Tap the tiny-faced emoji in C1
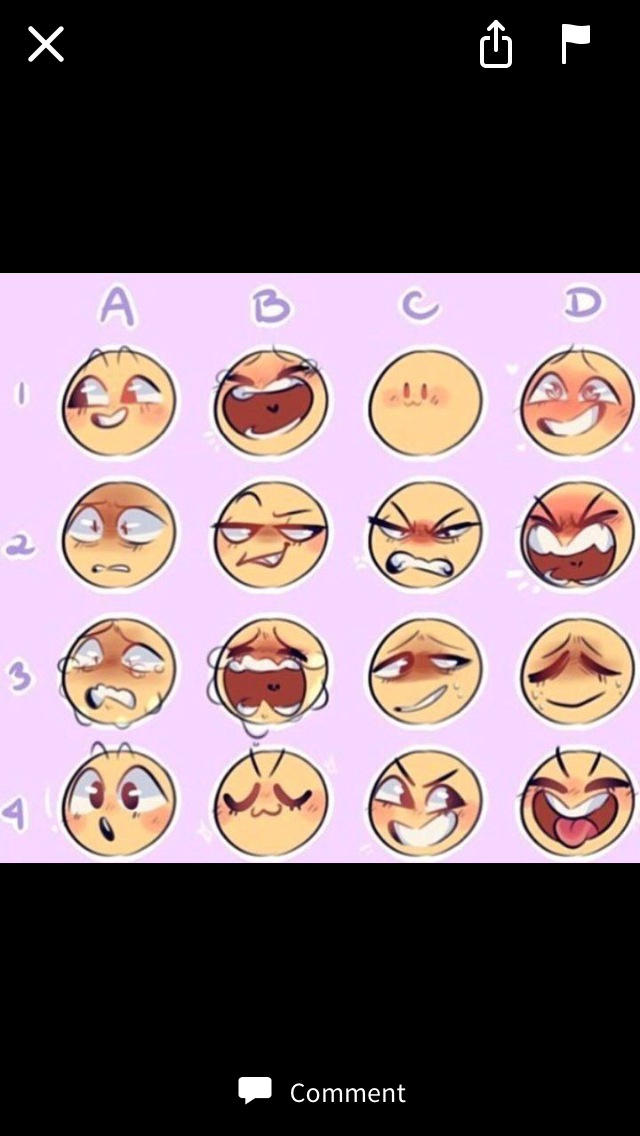 click(425, 401)
